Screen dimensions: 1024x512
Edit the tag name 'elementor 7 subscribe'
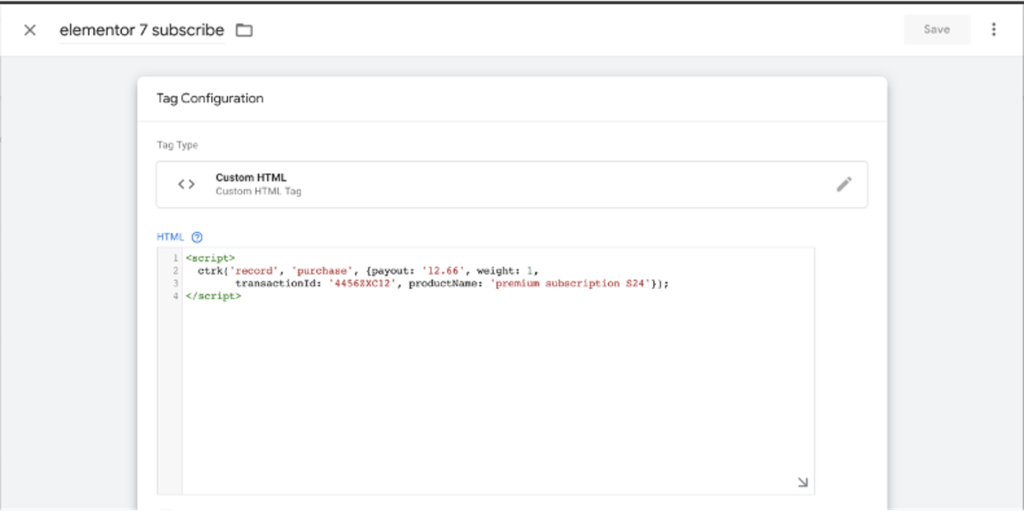(142, 30)
